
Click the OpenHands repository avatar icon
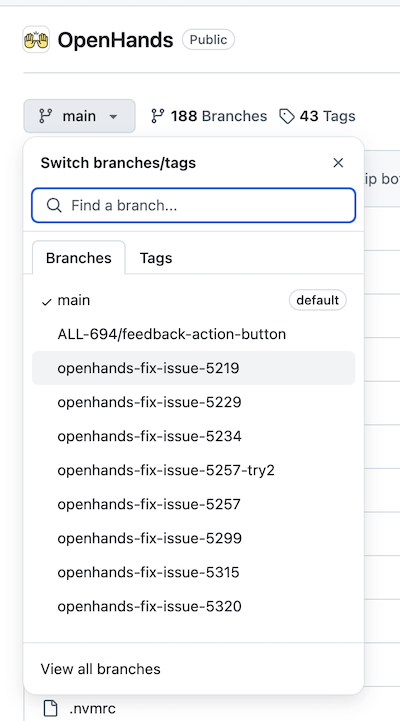36,40
